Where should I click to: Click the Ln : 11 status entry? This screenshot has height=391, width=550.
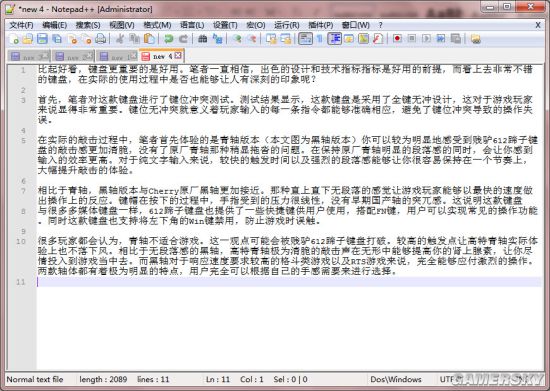[x=217, y=379]
